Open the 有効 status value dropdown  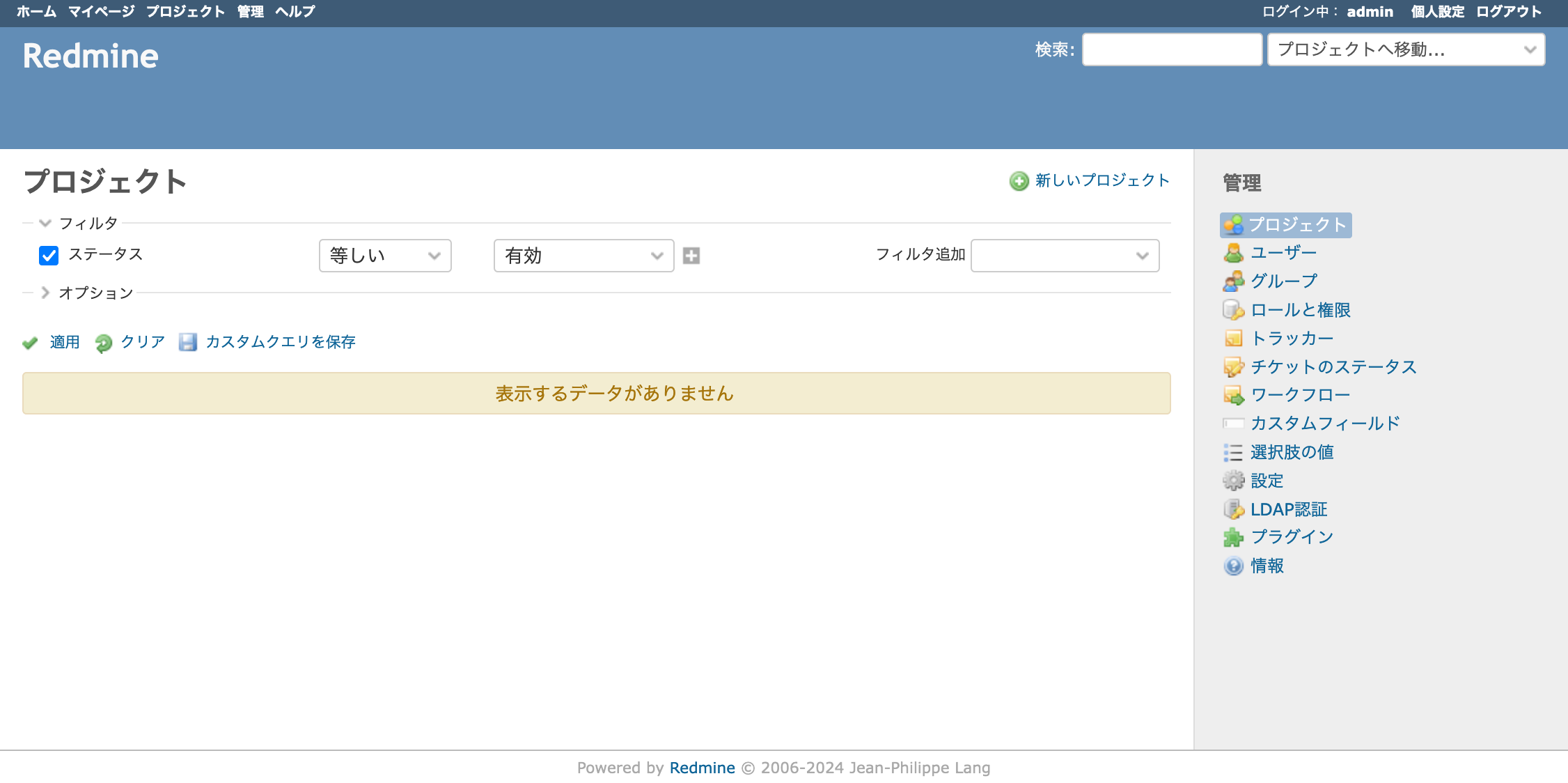[x=583, y=256]
